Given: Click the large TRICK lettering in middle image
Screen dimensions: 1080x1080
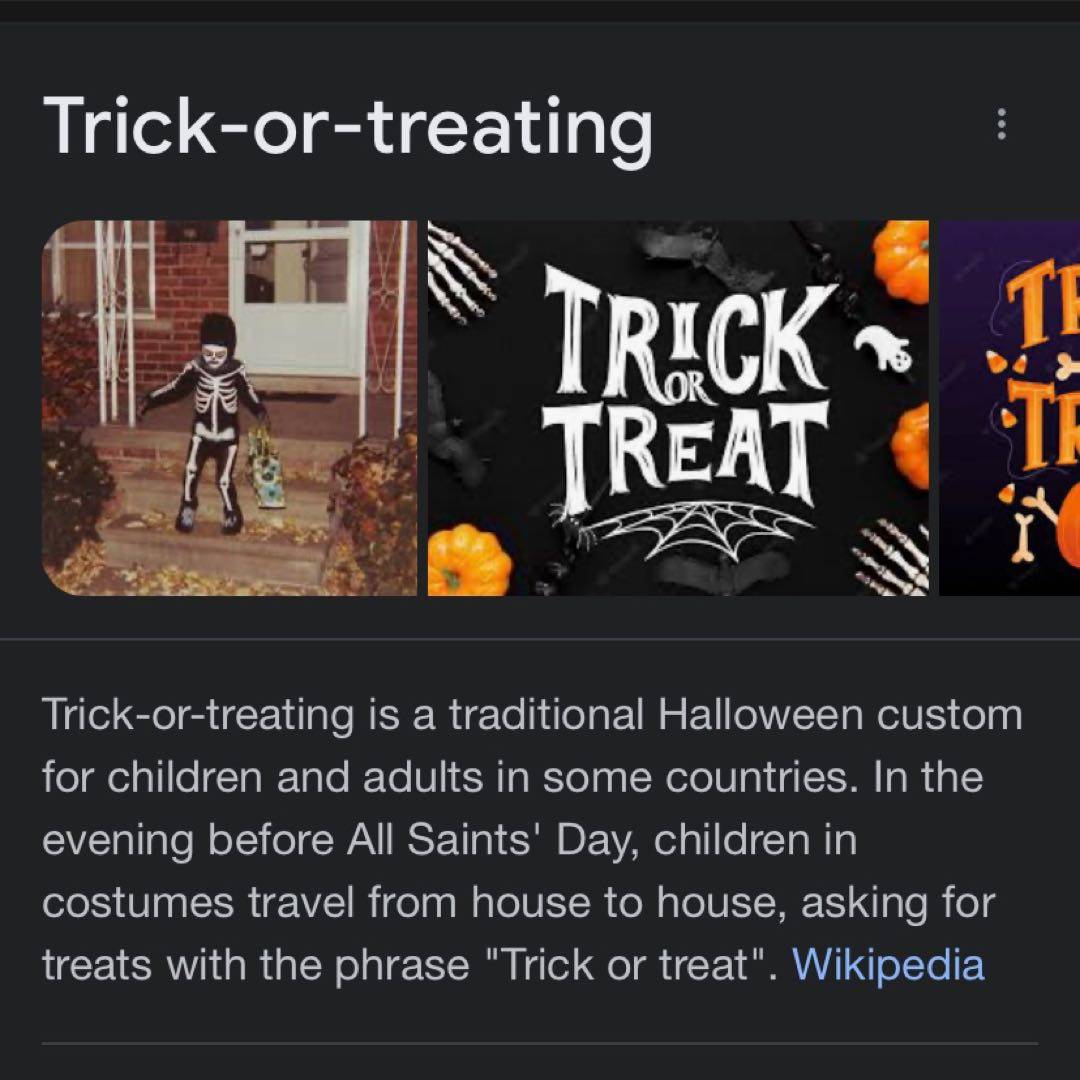Looking at the screenshot, I should [688, 330].
